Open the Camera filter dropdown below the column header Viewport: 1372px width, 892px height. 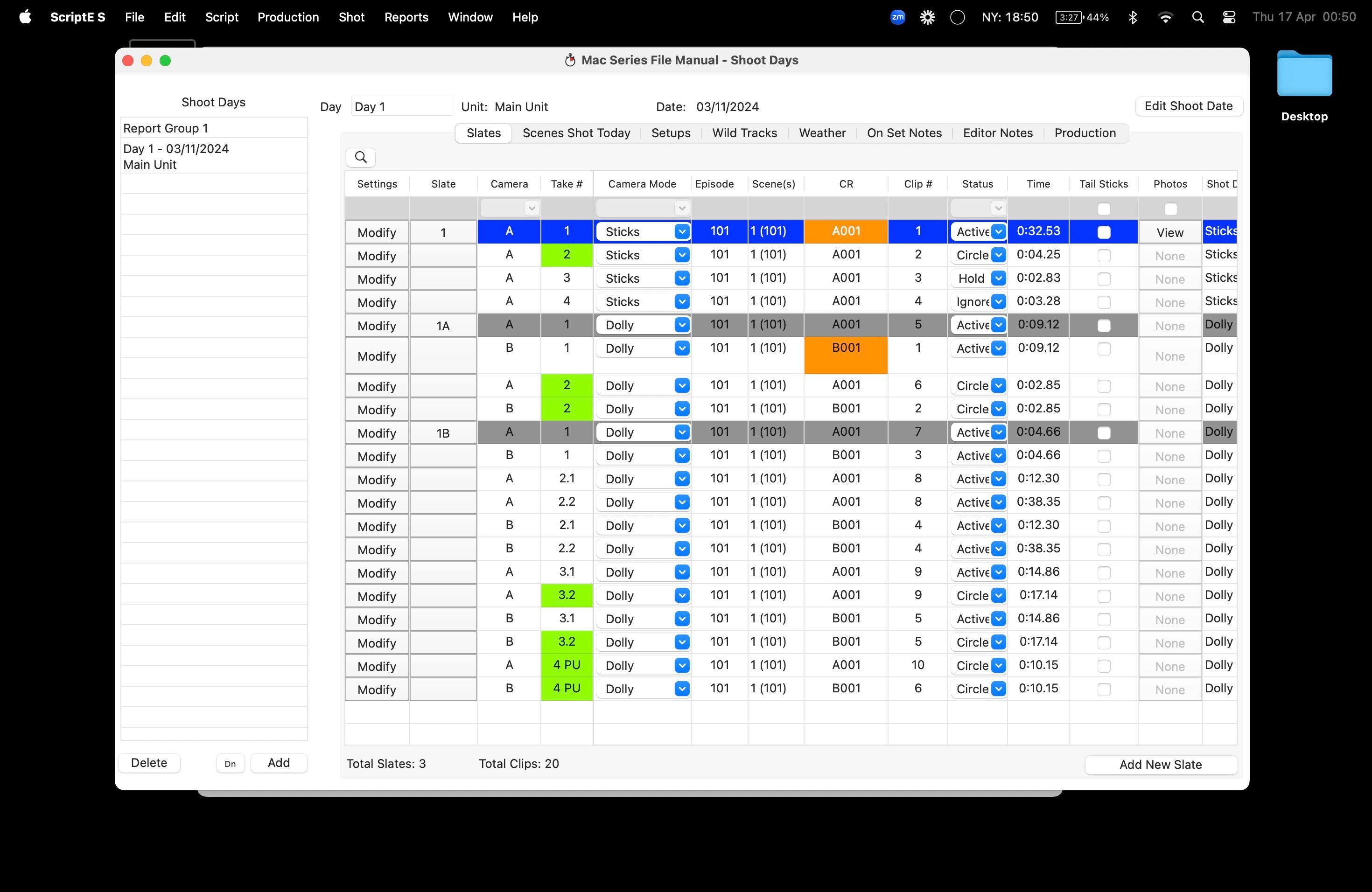pos(510,208)
